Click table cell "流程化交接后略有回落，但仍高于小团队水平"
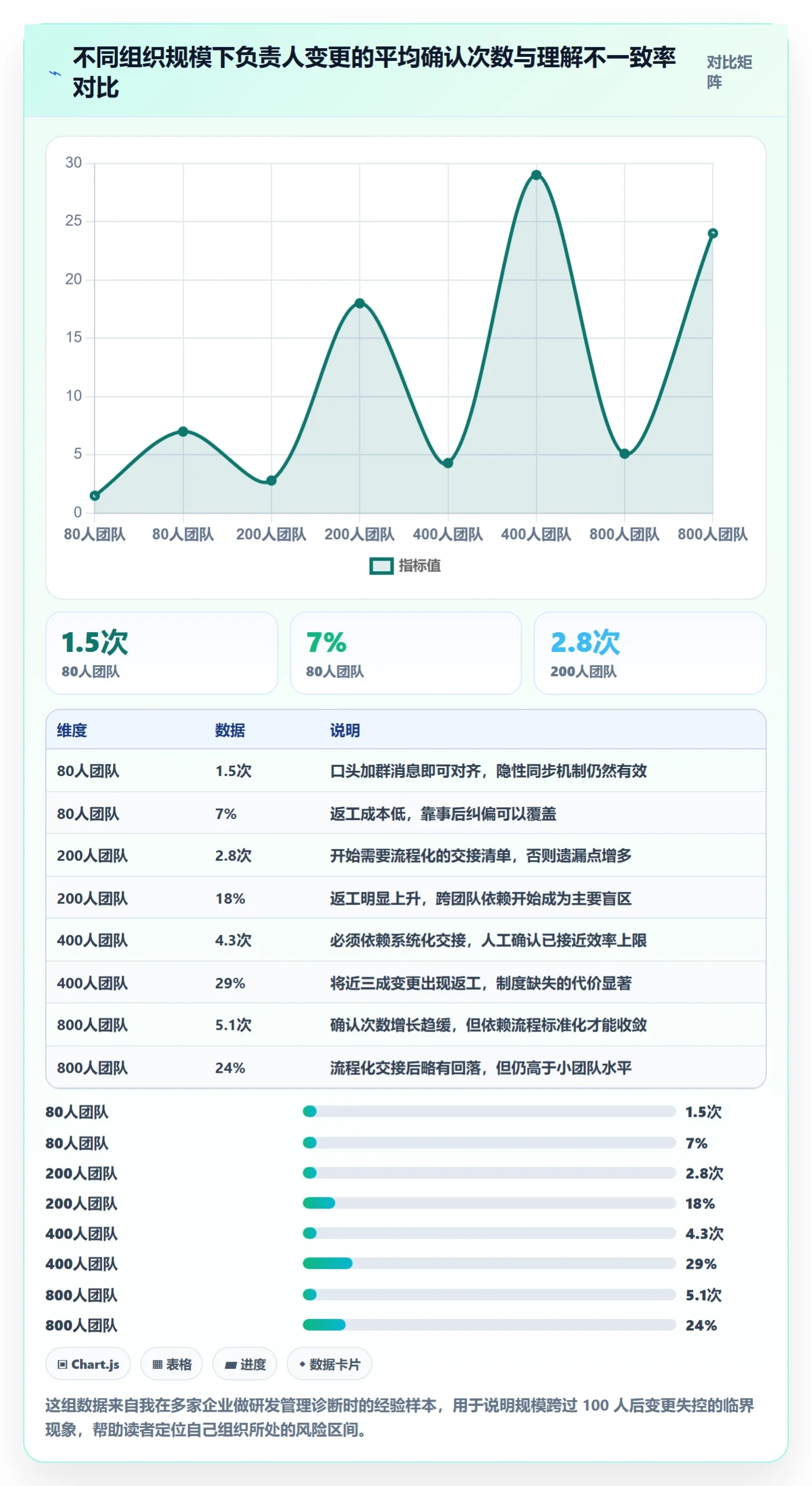812x1486 pixels. click(x=481, y=1068)
